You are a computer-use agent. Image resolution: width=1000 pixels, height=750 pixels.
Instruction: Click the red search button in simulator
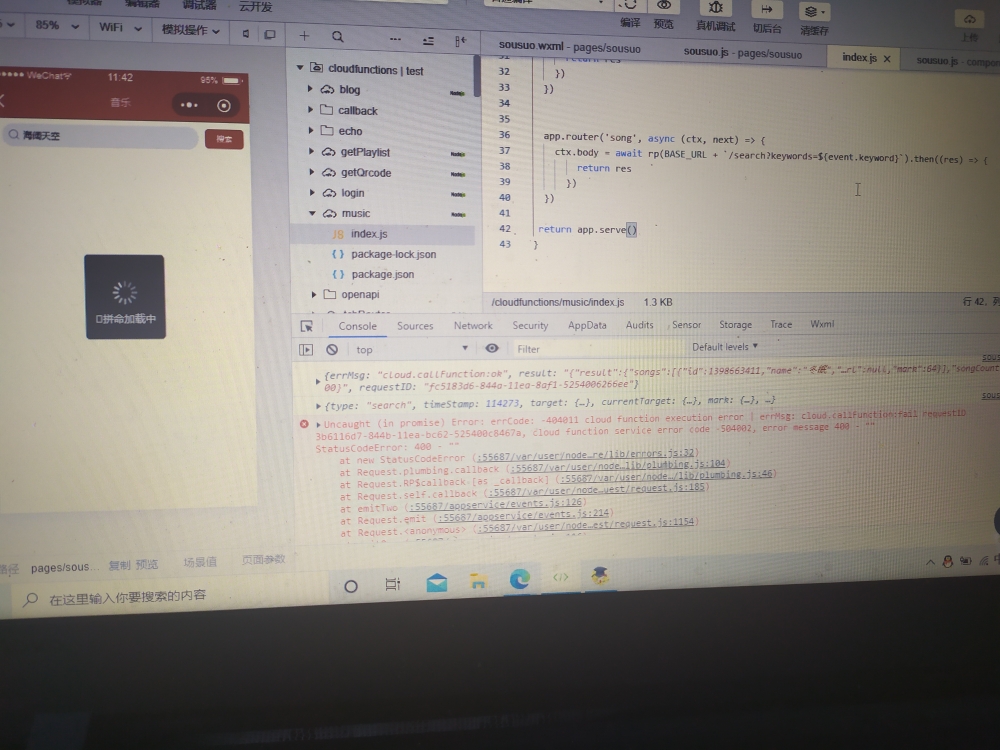point(224,138)
